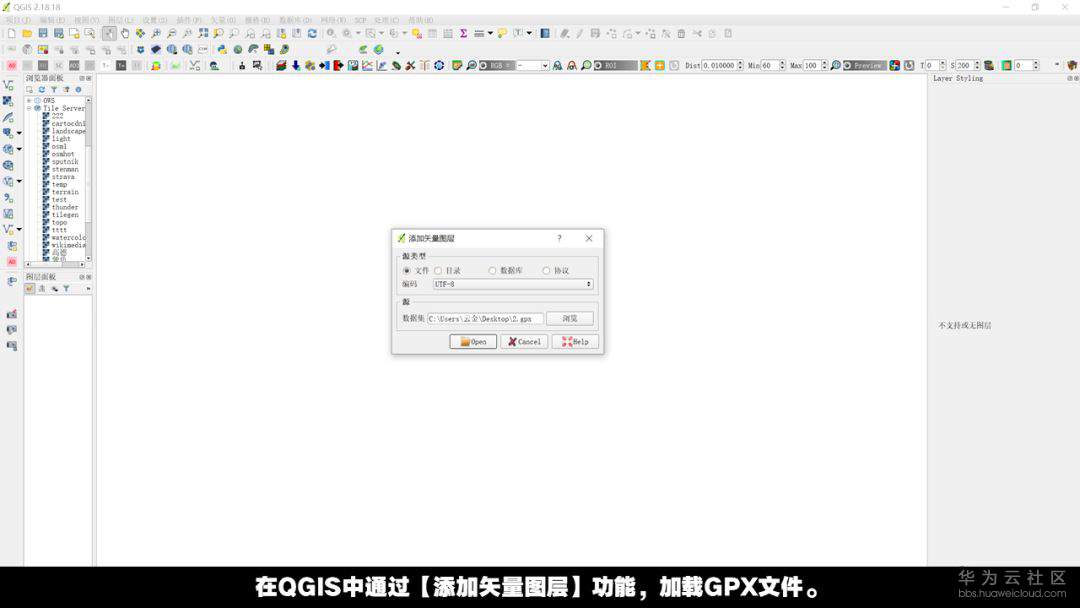
Task: Select the watercolor tile layer
Action: pos(68,238)
